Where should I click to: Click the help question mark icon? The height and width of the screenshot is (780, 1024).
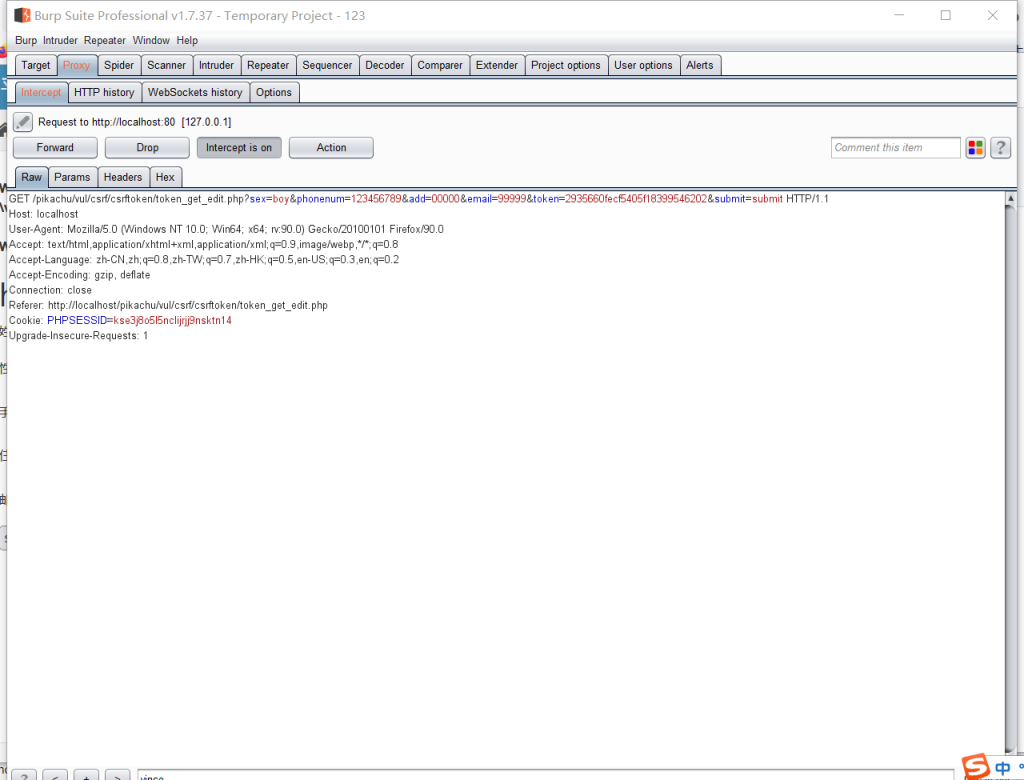pos(1000,148)
